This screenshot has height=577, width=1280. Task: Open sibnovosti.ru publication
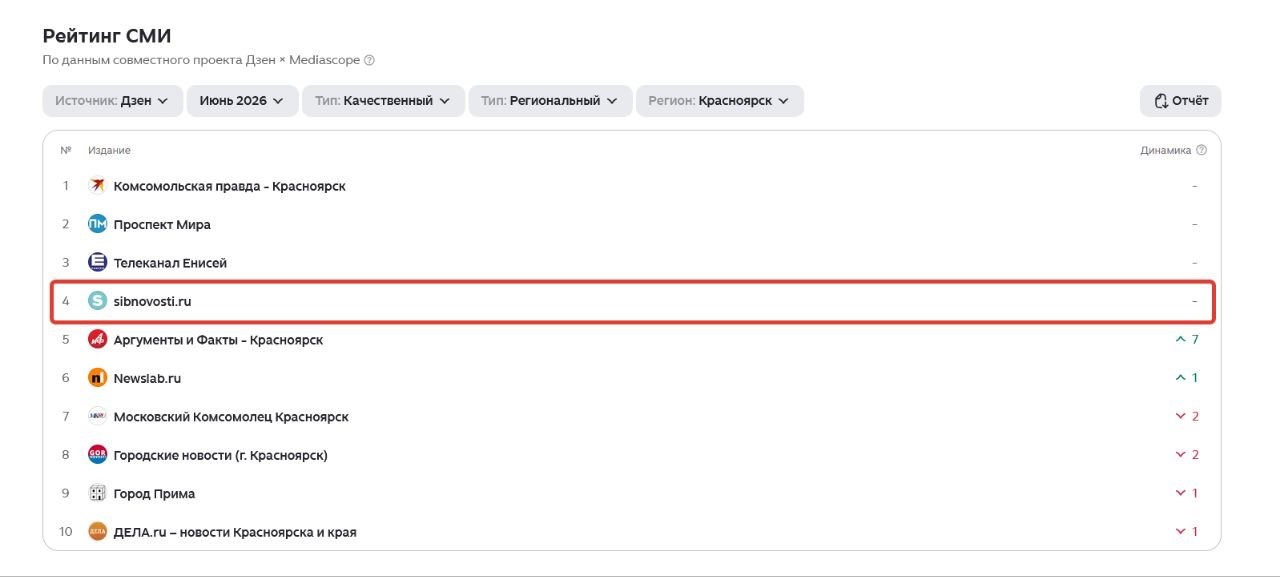[x=152, y=301]
